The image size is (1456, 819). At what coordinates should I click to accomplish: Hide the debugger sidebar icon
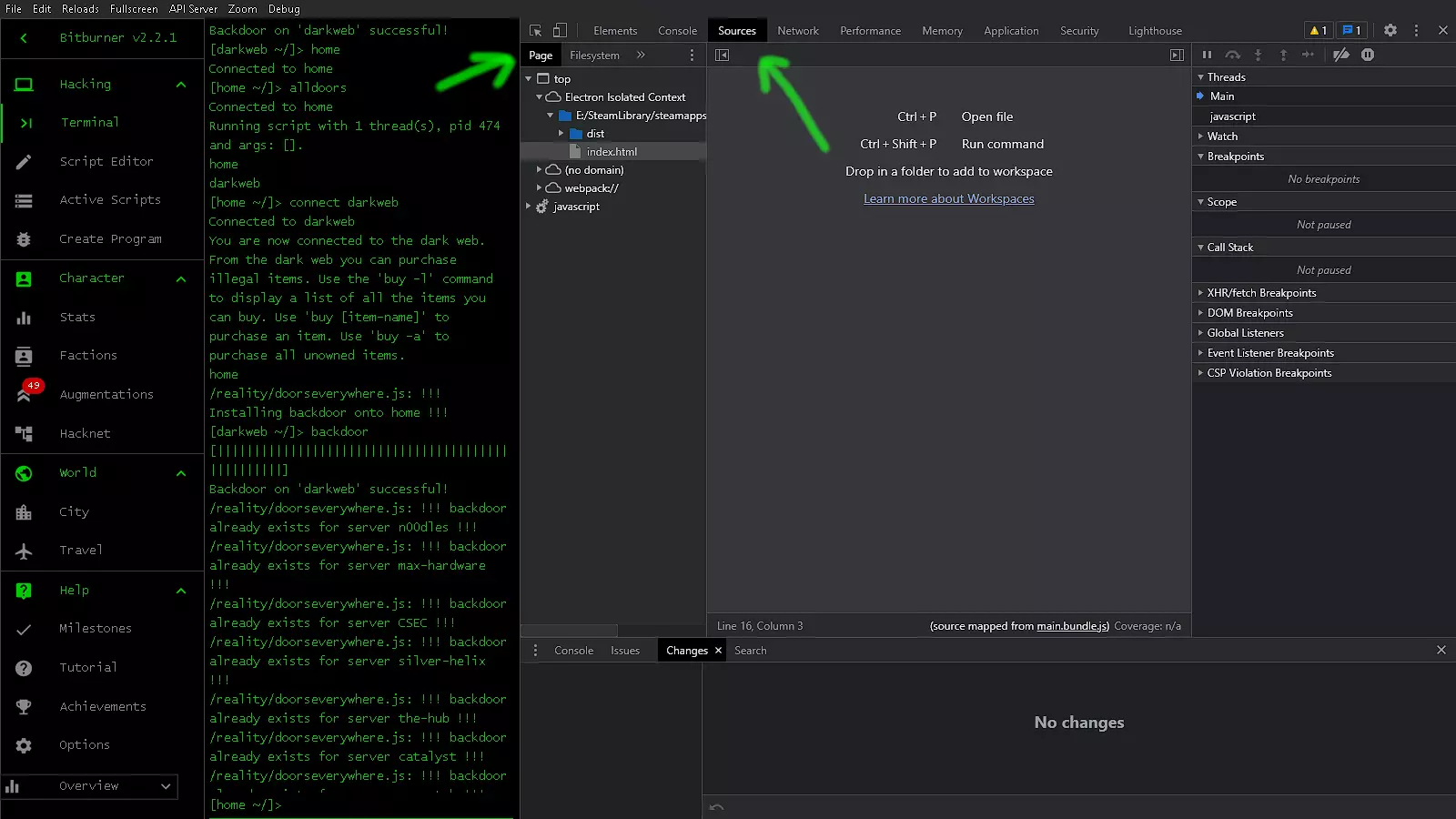click(1177, 56)
